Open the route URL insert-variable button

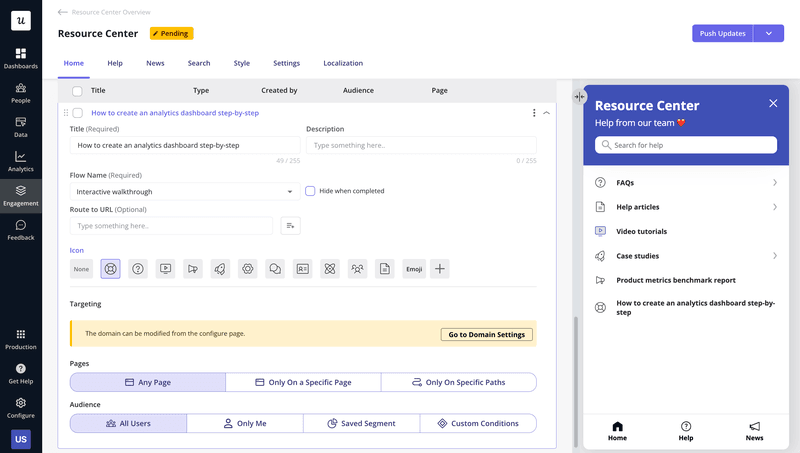[290, 225]
